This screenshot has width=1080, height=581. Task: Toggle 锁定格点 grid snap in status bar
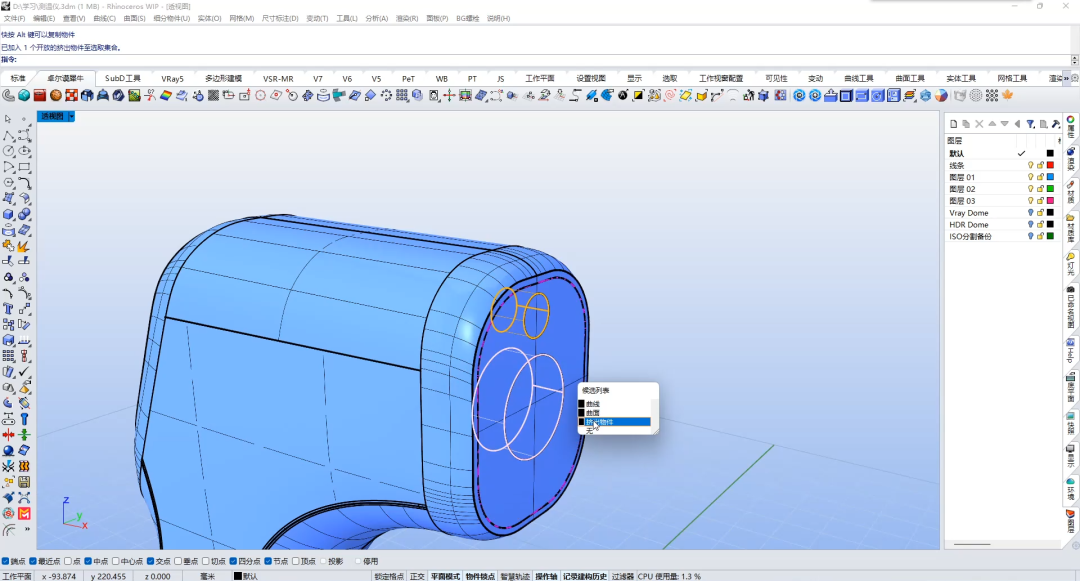point(389,576)
